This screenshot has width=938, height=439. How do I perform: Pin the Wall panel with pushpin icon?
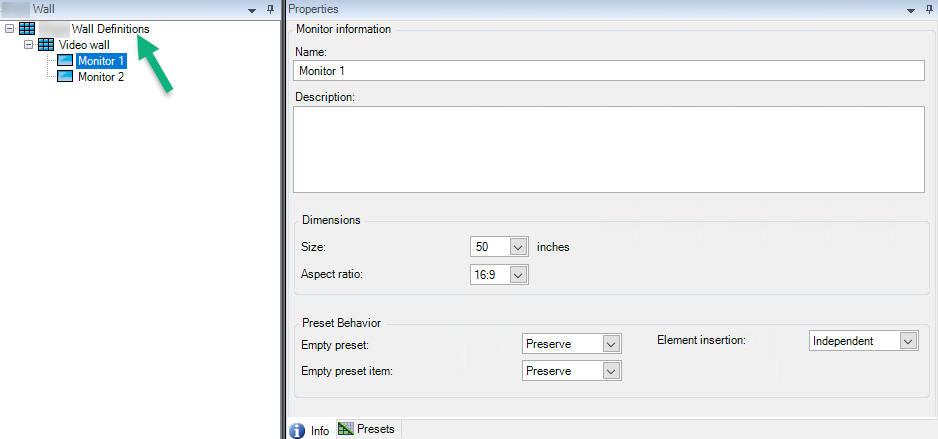pos(270,10)
